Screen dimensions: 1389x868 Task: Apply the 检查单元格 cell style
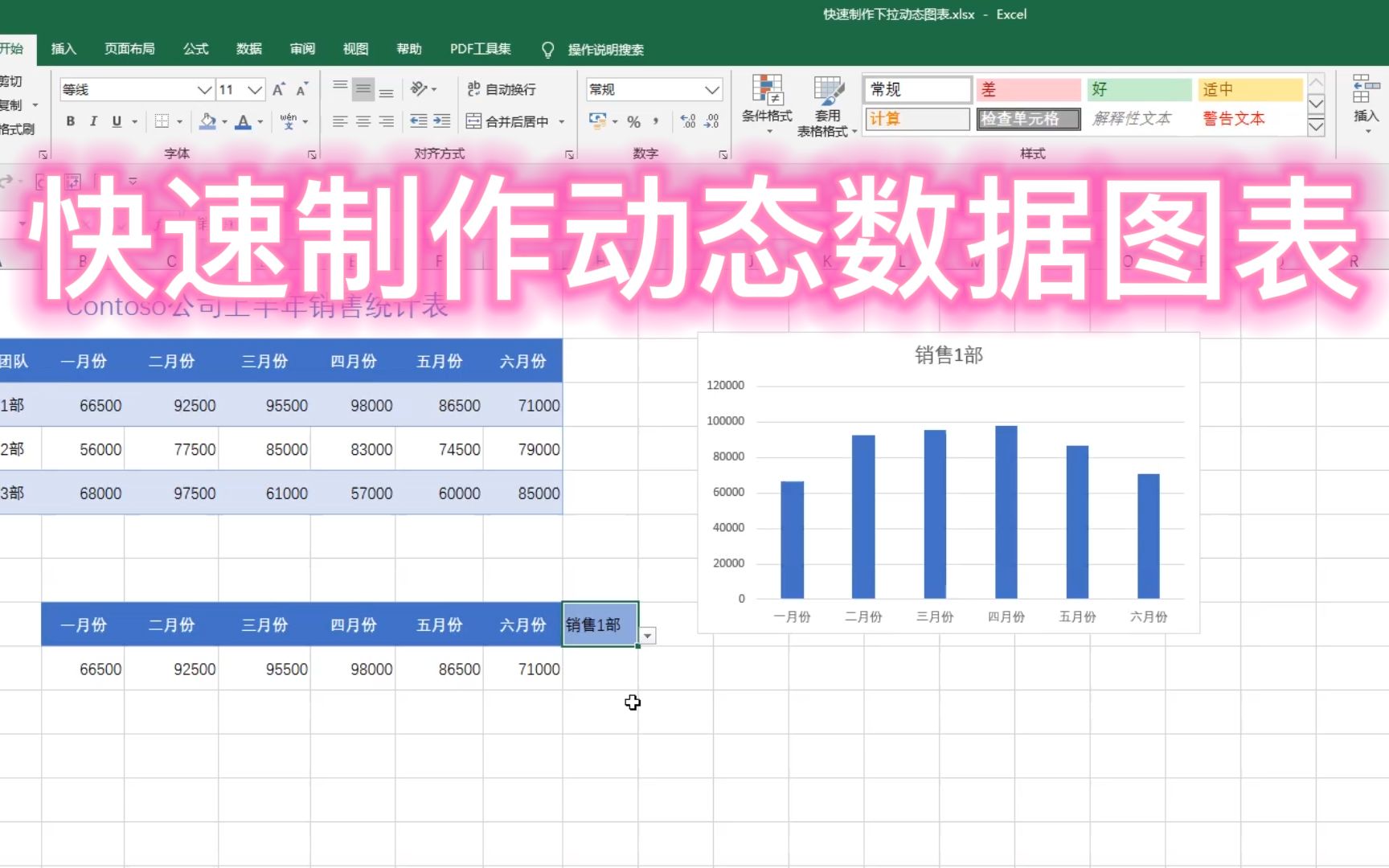coord(1028,119)
